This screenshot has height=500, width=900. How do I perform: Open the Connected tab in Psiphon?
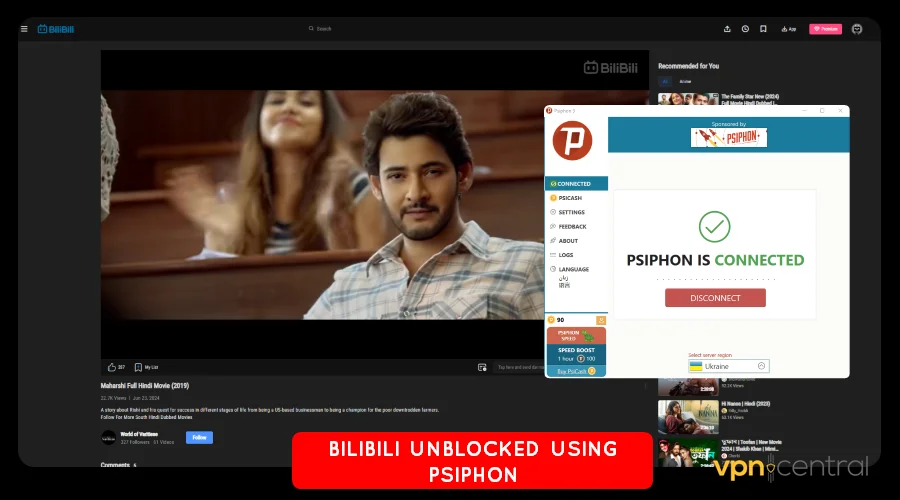click(x=576, y=184)
